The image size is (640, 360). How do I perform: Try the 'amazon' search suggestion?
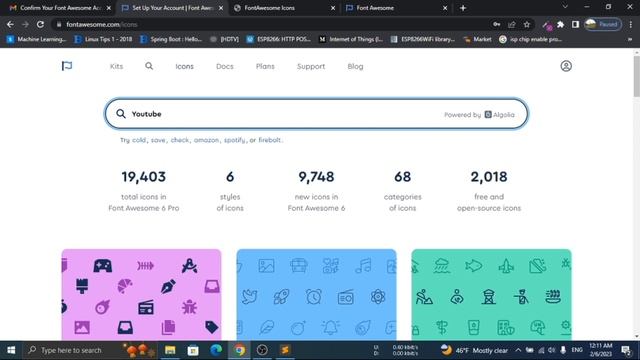click(206, 140)
